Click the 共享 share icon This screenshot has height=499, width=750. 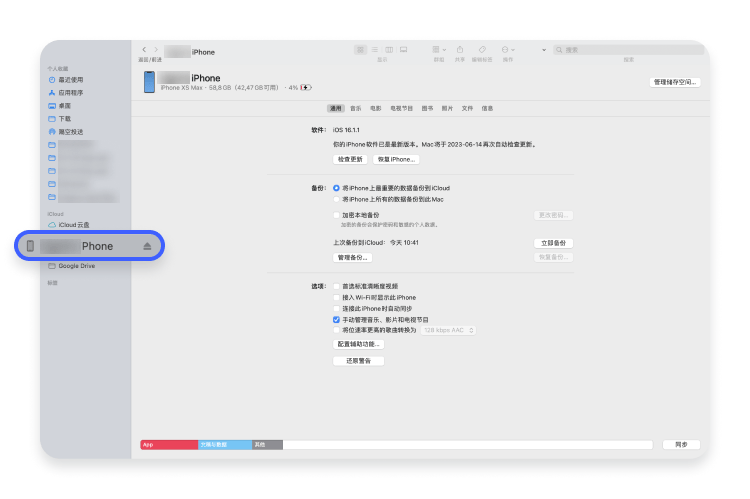coord(460,50)
